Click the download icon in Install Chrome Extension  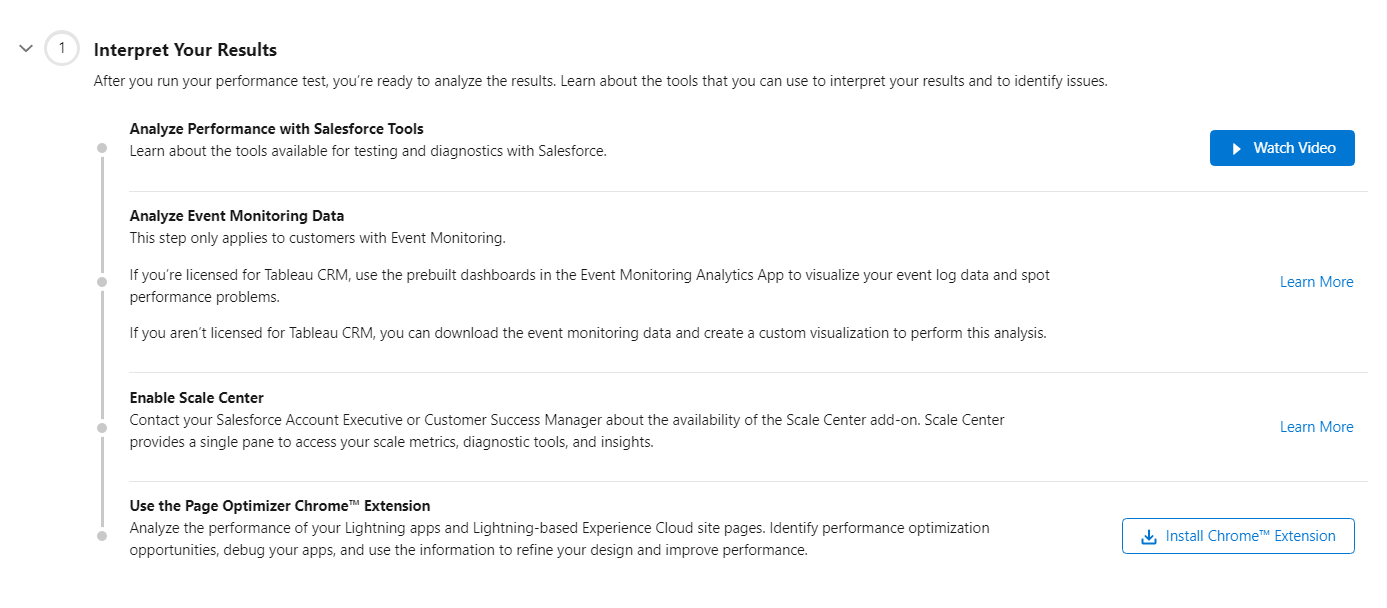pos(1149,536)
